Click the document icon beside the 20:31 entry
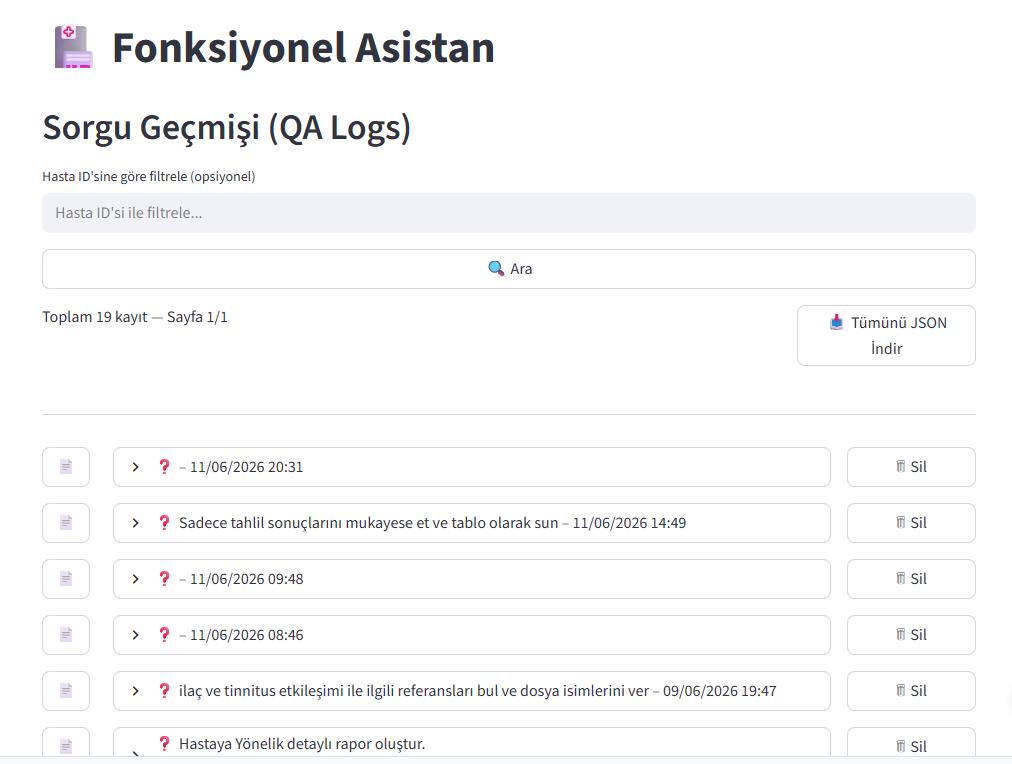 66,467
